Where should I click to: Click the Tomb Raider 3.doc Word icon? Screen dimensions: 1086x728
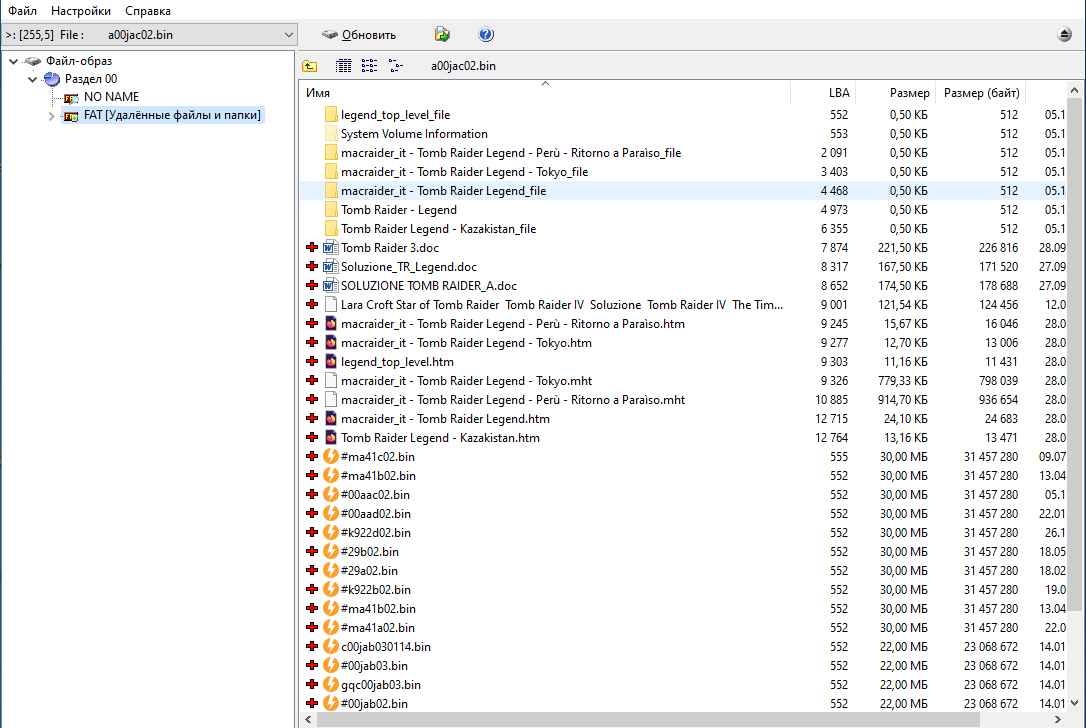click(332, 248)
